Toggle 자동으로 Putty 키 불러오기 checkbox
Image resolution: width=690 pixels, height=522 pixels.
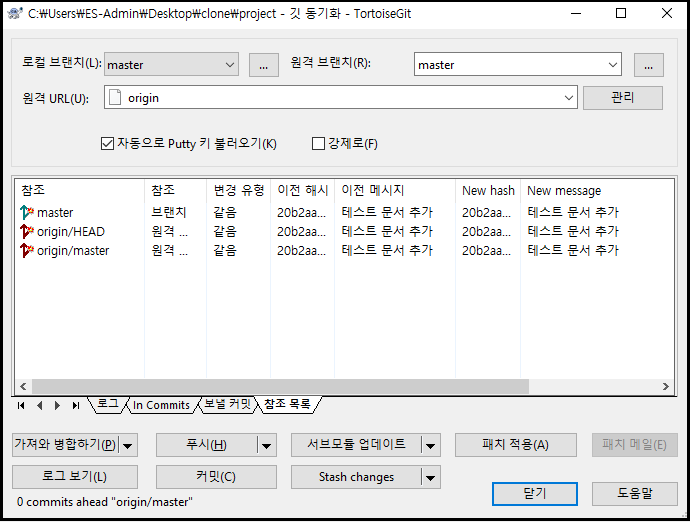coord(107,143)
